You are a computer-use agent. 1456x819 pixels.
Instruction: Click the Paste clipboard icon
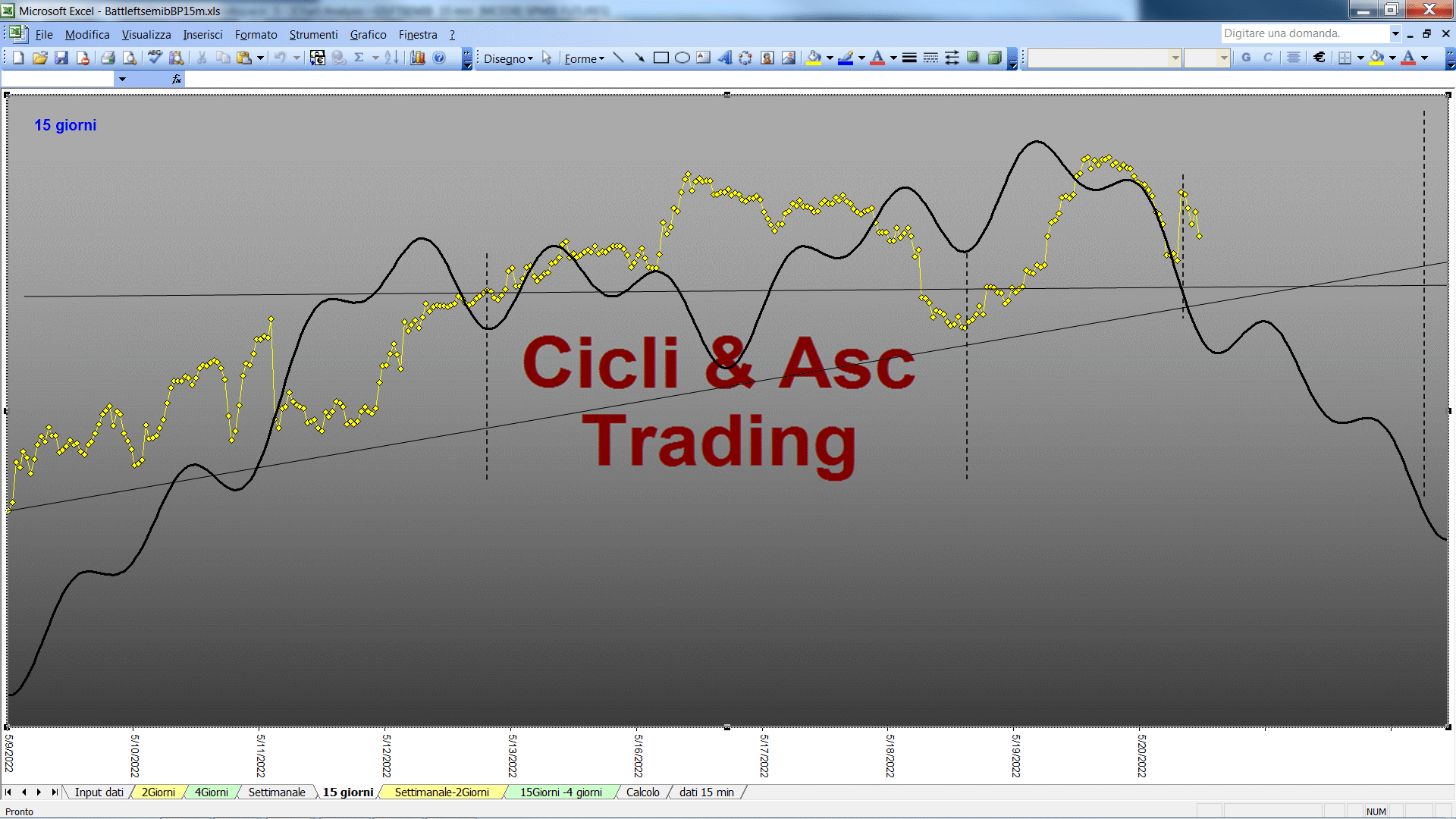(244, 58)
